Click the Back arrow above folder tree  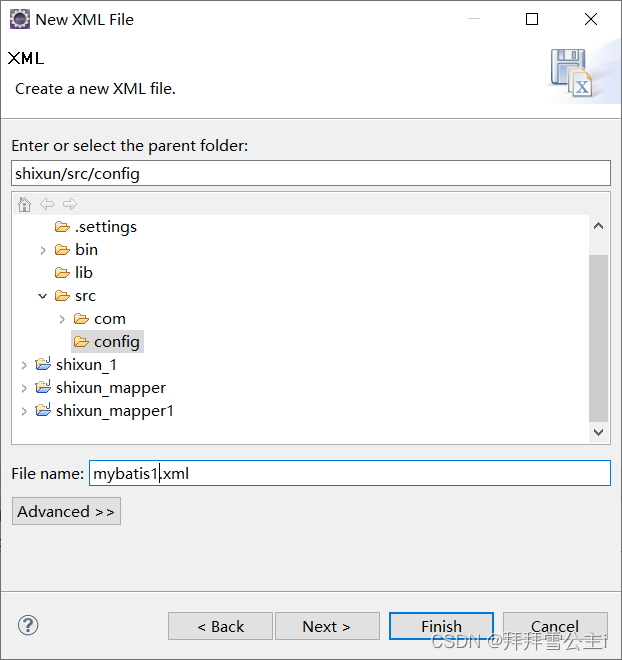click(47, 204)
